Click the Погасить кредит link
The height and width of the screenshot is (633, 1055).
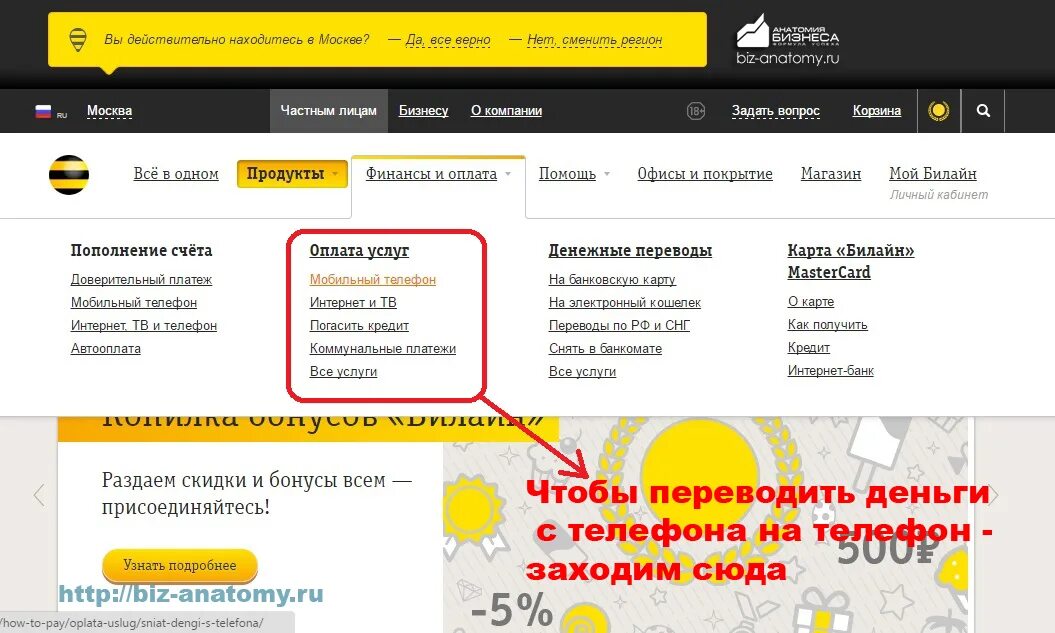(x=359, y=326)
